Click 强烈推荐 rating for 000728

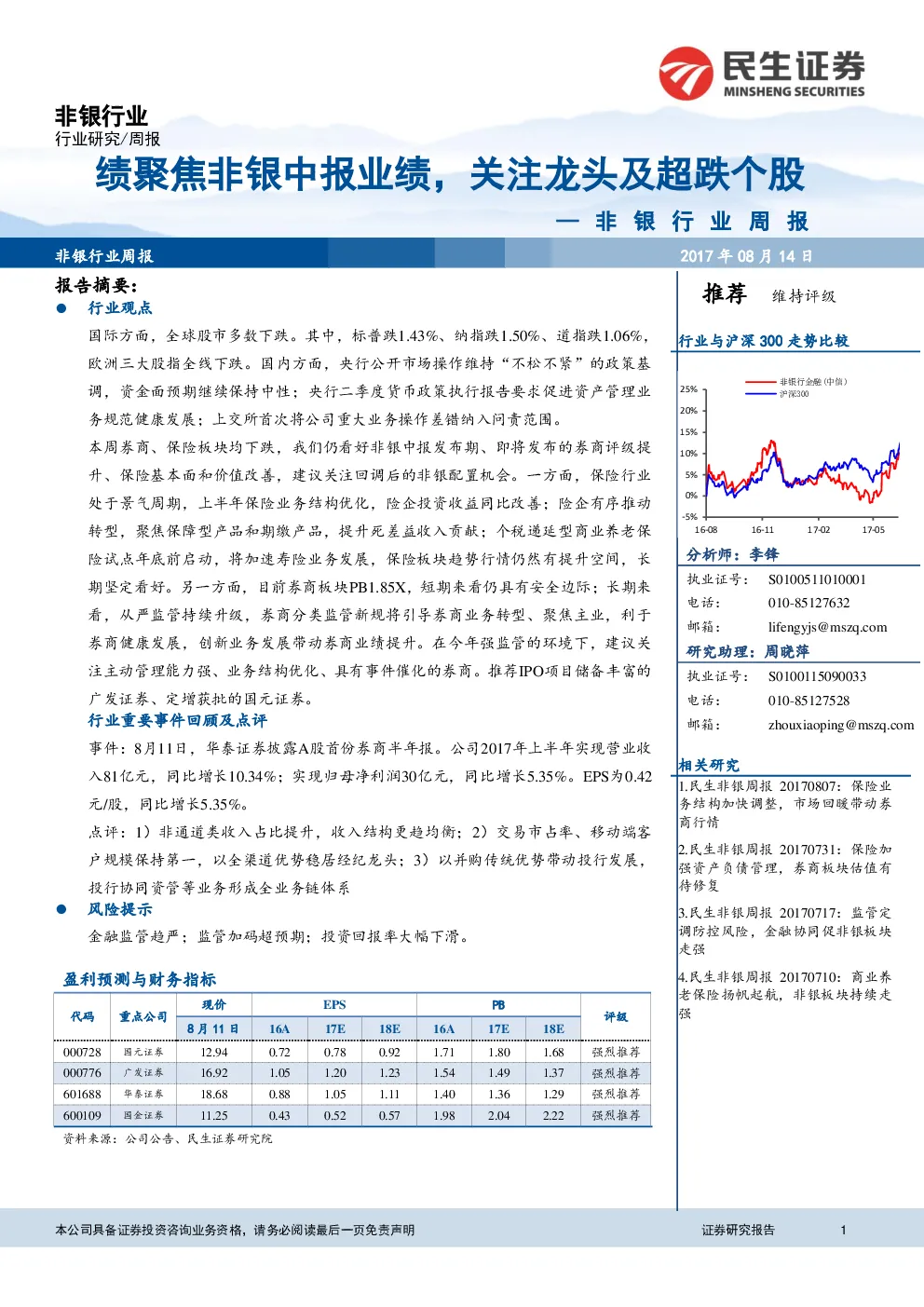617,1052
